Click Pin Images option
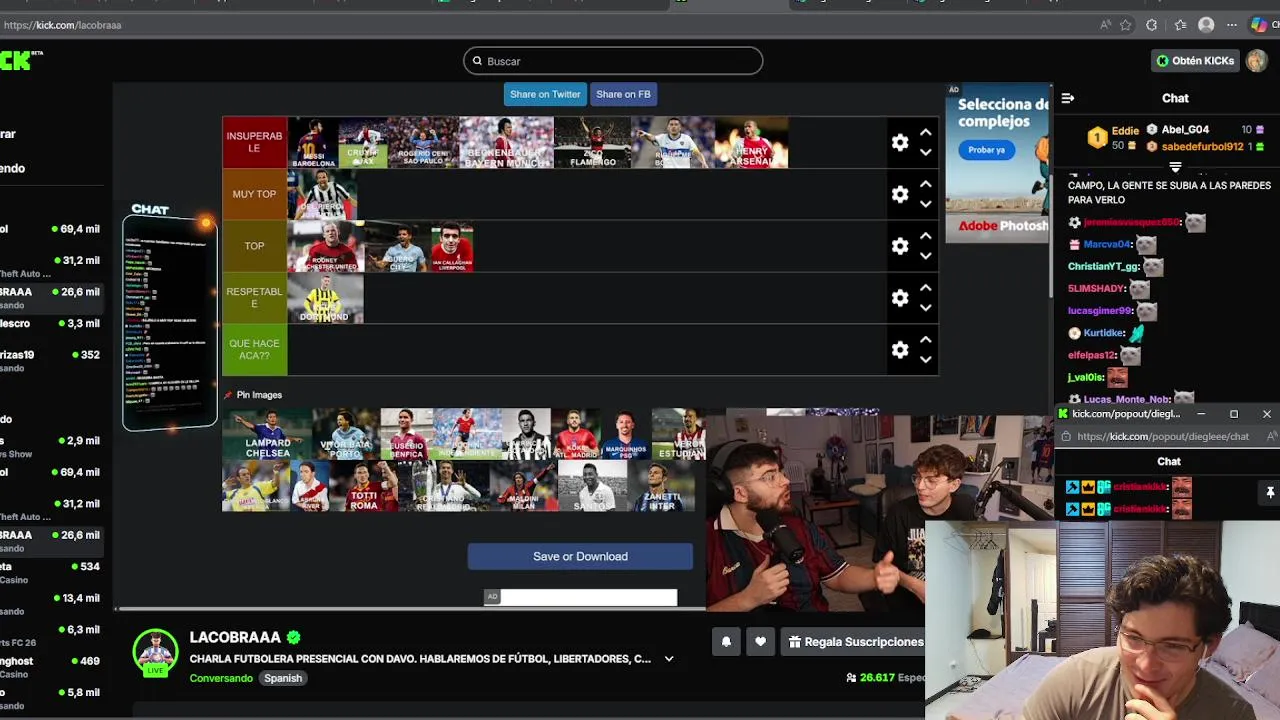This screenshot has height=720, width=1280. pos(252,395)
